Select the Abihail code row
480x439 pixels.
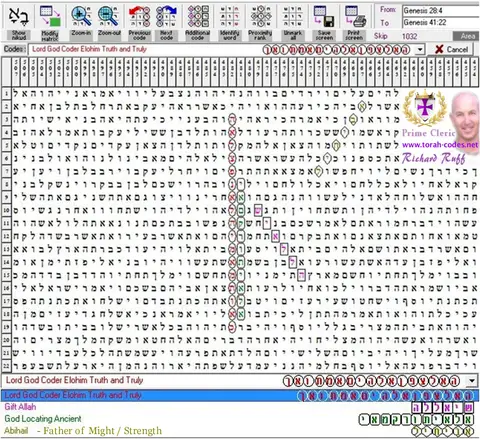pyautogui.click(x=239, y=431)
